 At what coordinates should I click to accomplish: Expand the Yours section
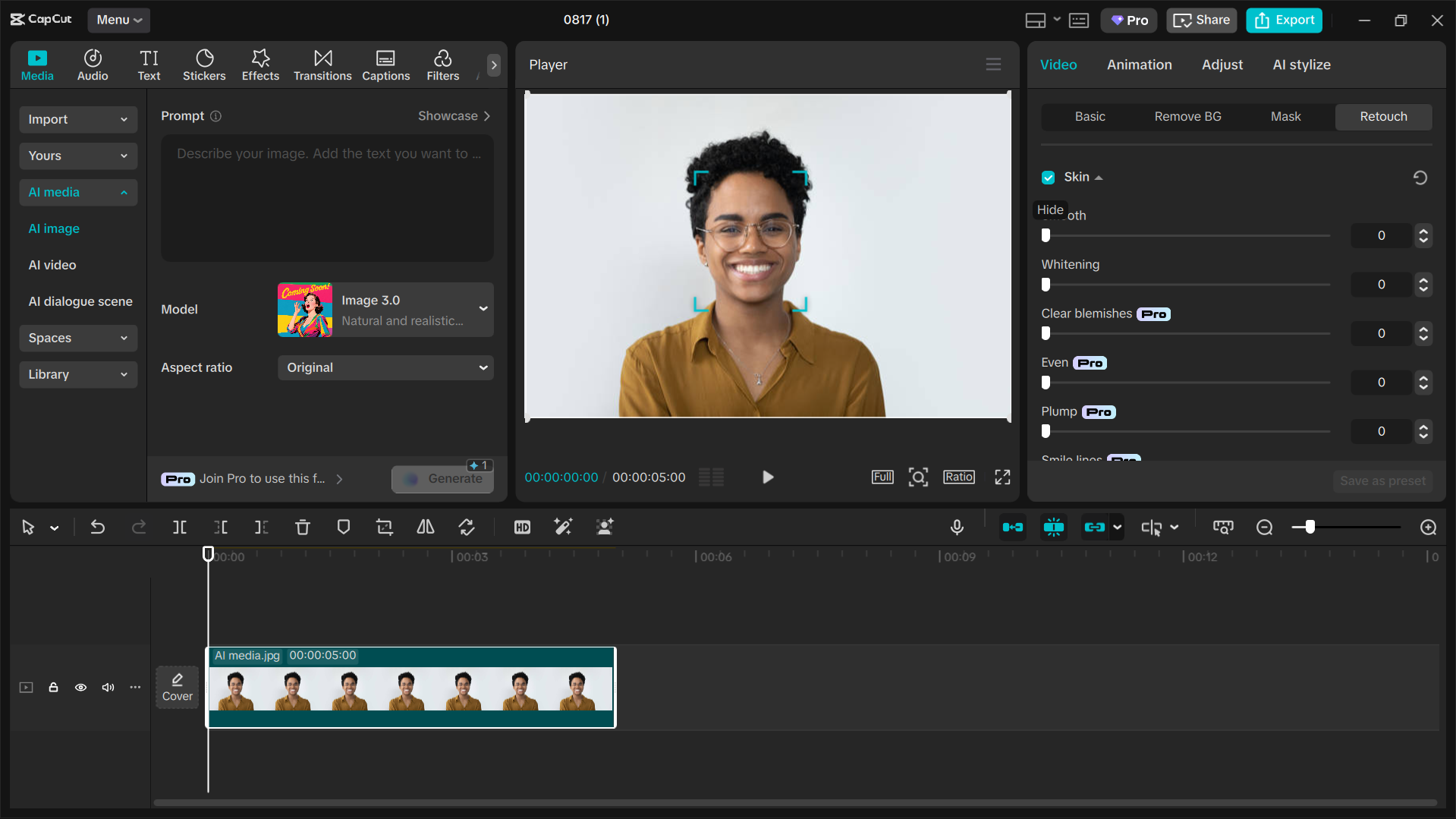coord(78,156)
